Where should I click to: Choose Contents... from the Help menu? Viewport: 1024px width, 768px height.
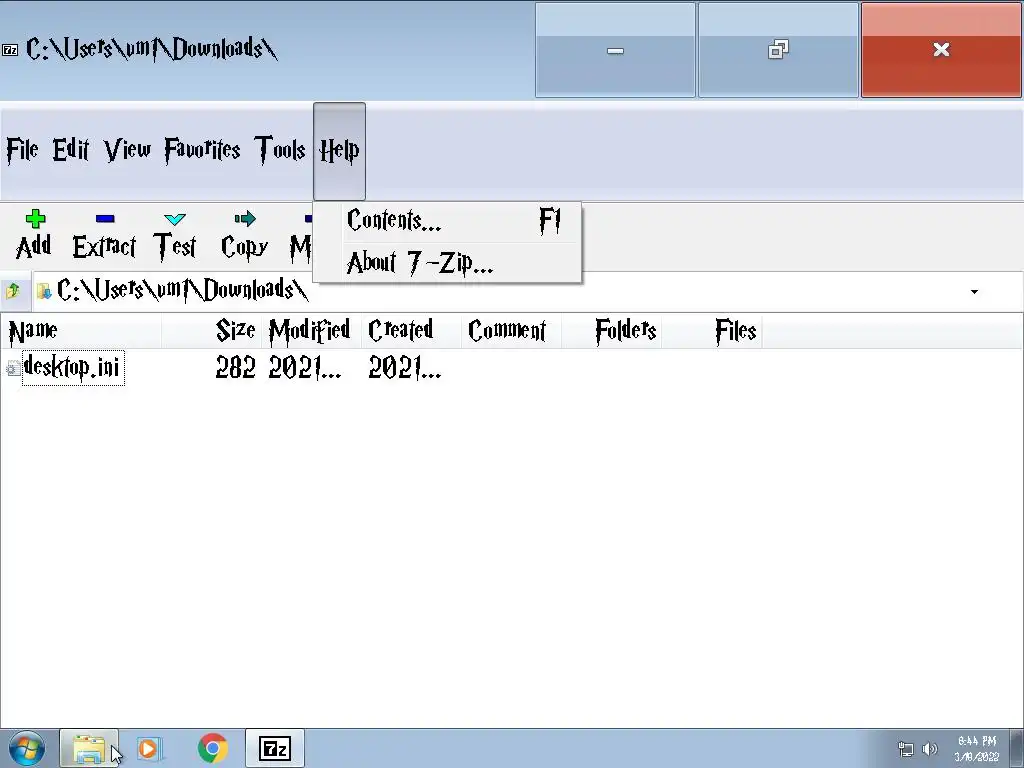447,221
